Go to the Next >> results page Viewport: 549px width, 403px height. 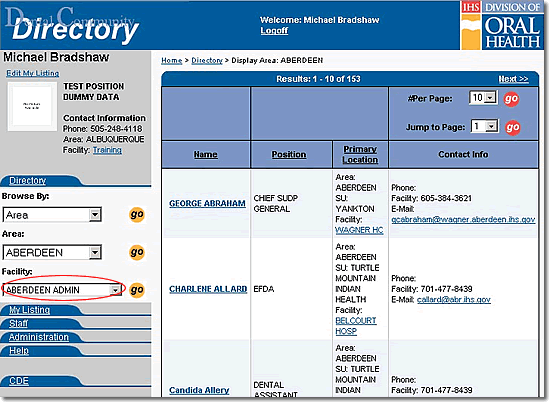tap(513, 79)
